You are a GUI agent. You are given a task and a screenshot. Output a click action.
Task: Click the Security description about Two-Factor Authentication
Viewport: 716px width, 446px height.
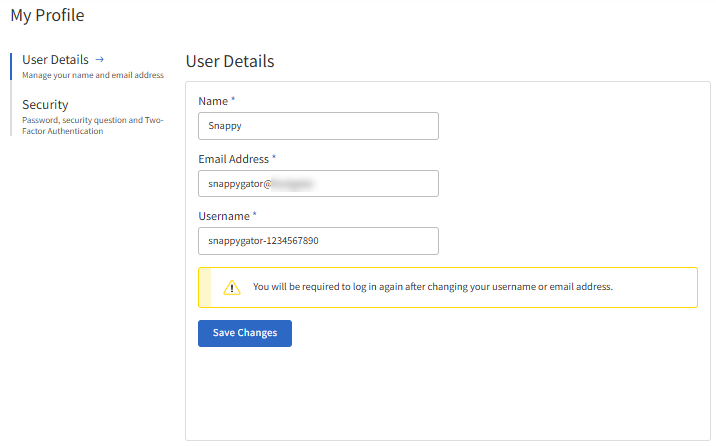coord(92,126)
